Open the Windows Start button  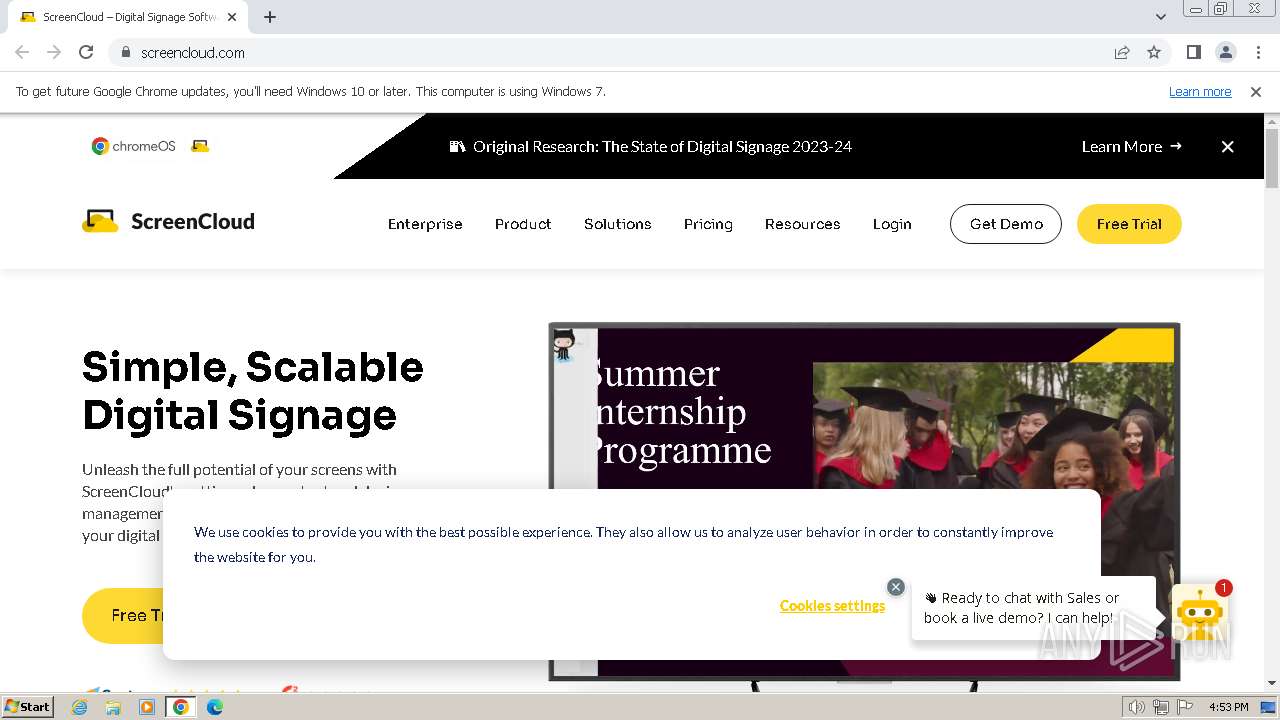pos(28,706)
